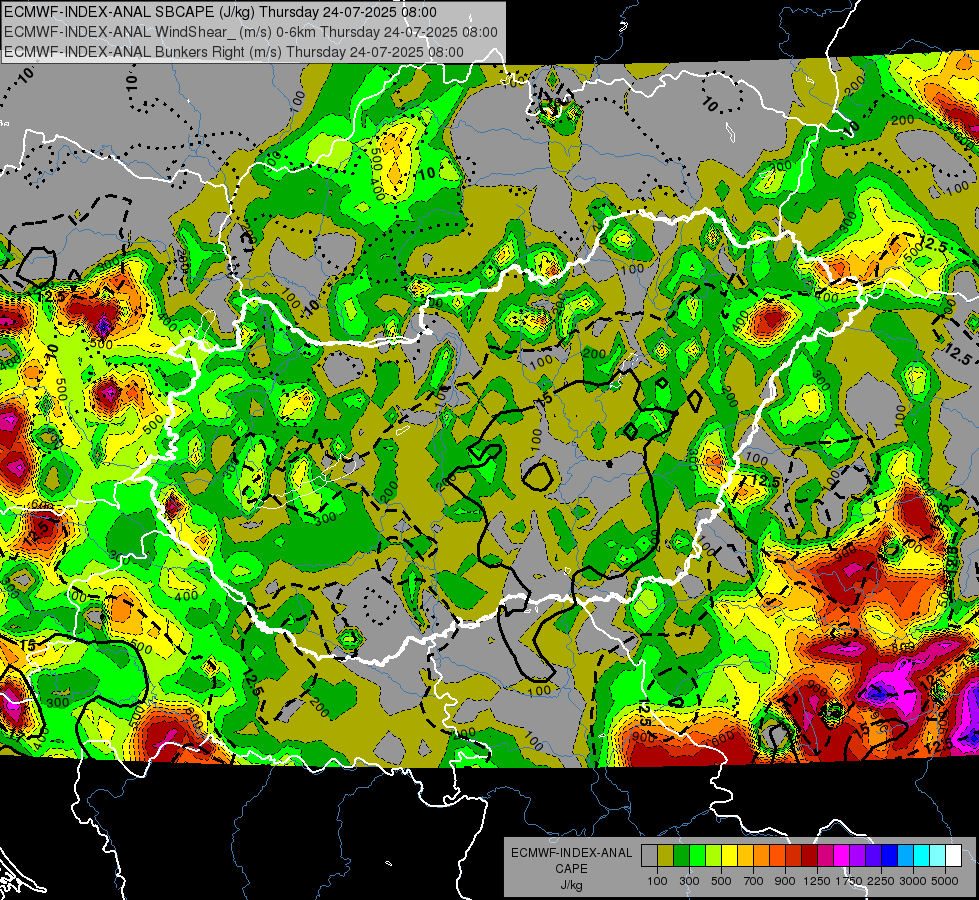Click the 900 tick label under legend bar

tap(785, 881)
